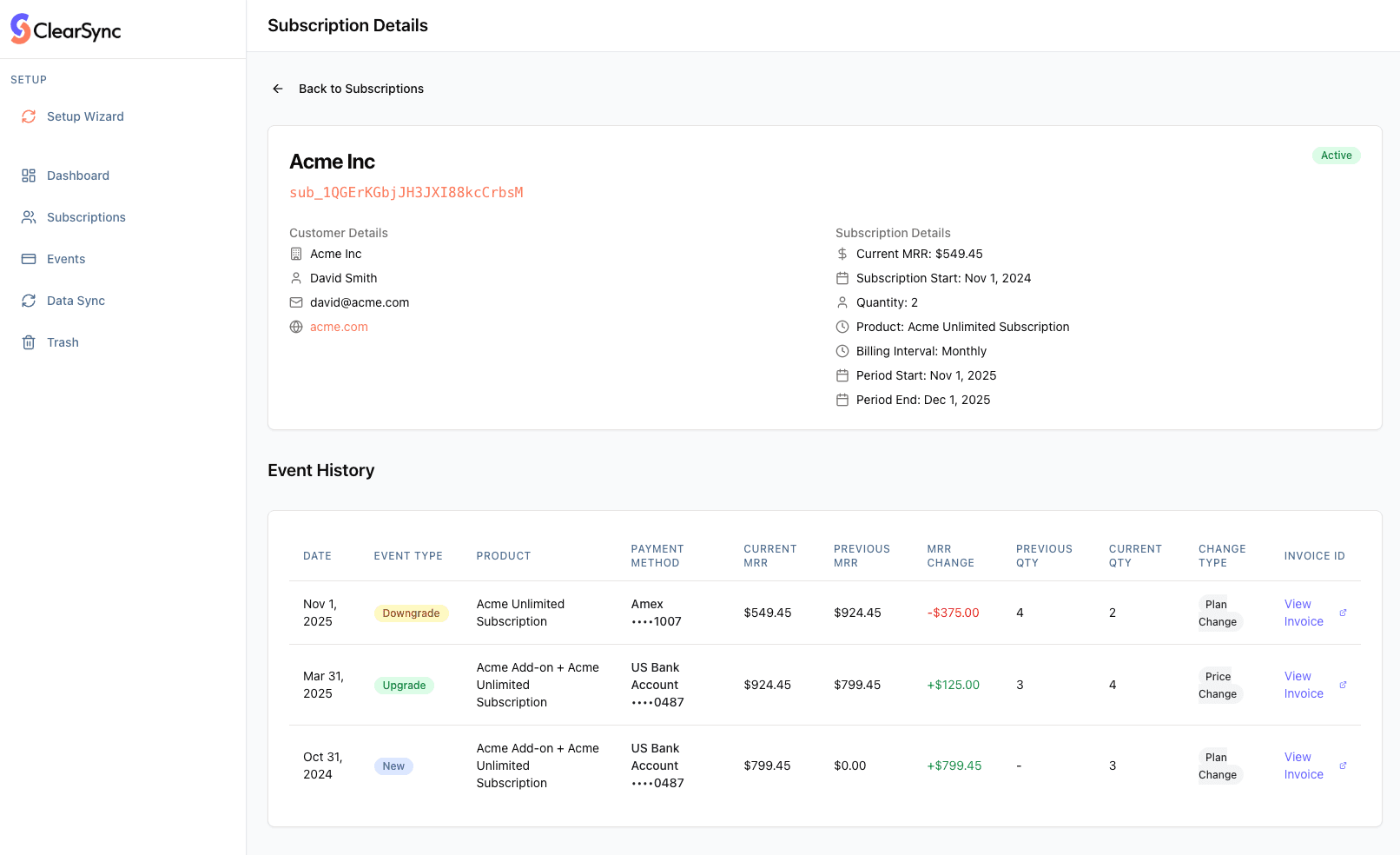Click the ClearSync logo
The height and width of the screenshot is (855, 1400).
tap(66, 29)
